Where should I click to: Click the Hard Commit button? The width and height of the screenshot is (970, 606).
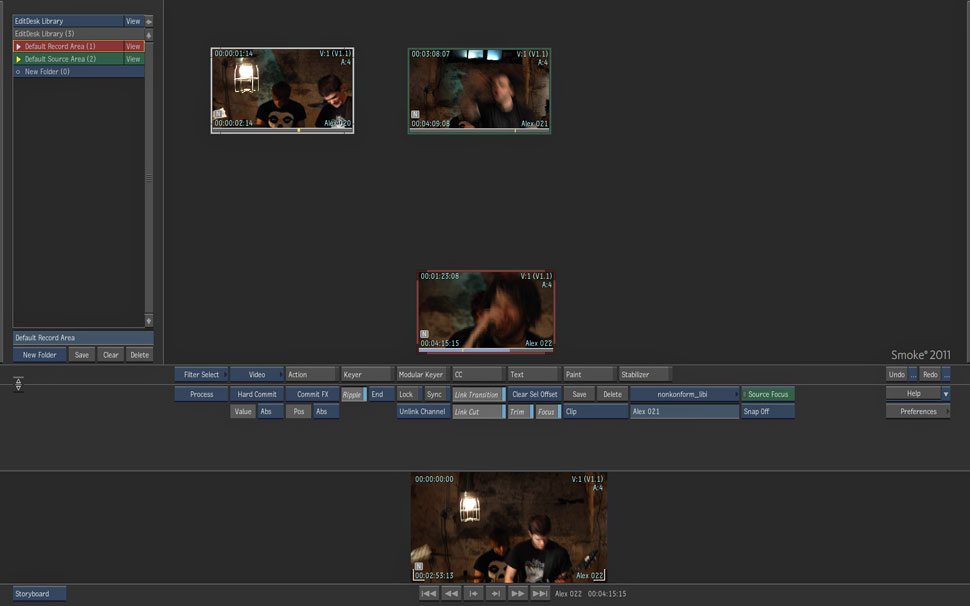[257, 394]
